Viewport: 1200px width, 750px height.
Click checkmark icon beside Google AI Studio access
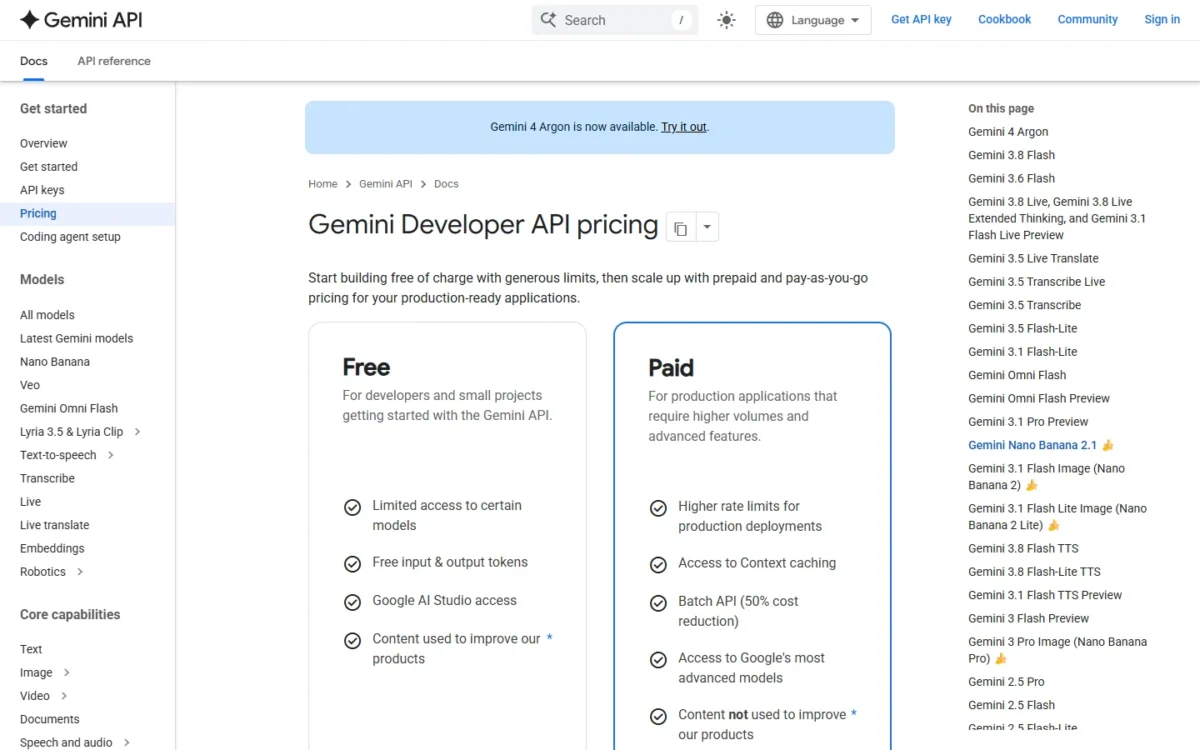[x=352, y=602]
